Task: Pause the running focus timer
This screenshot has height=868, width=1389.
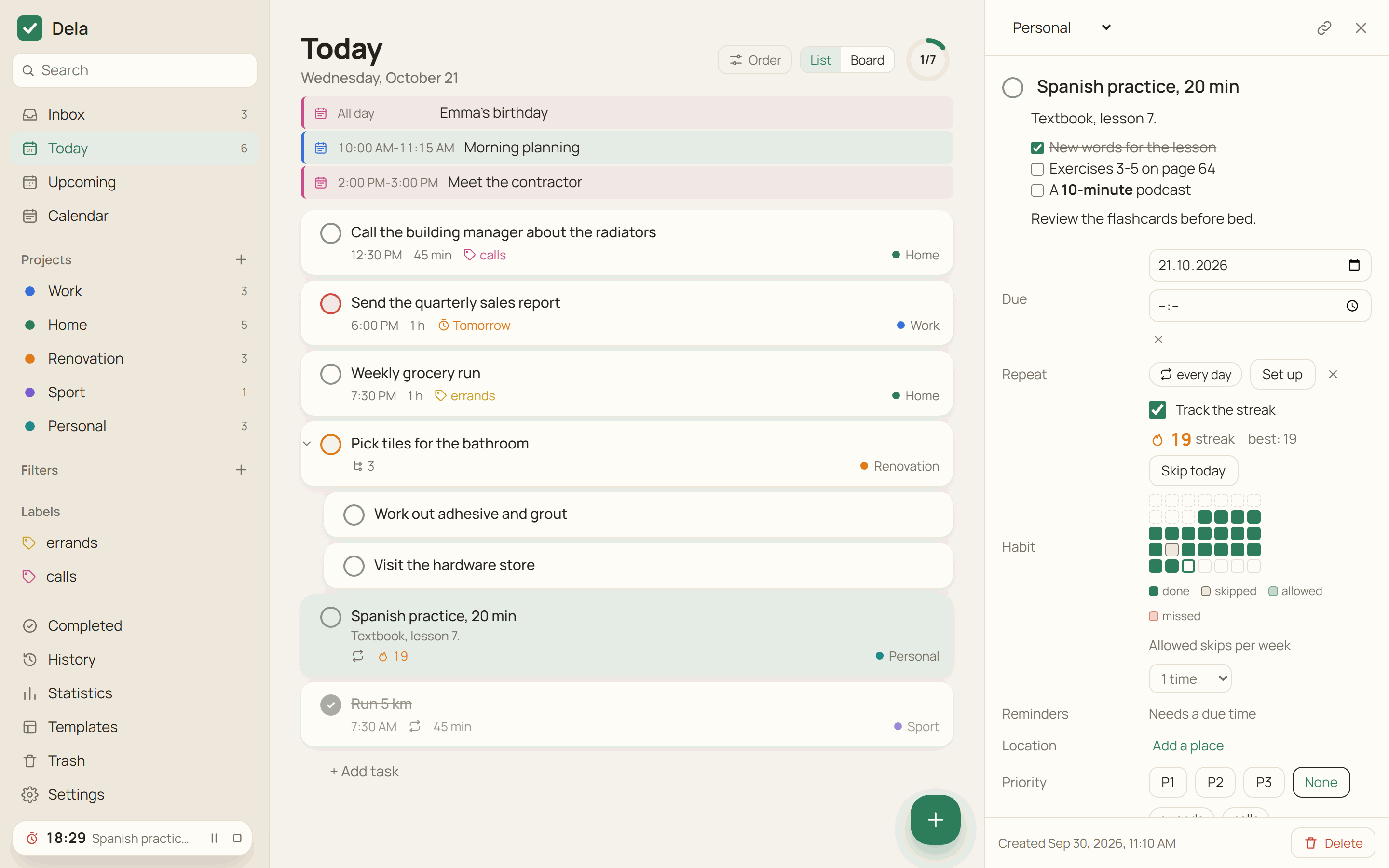Action: [x=214, y=838]
